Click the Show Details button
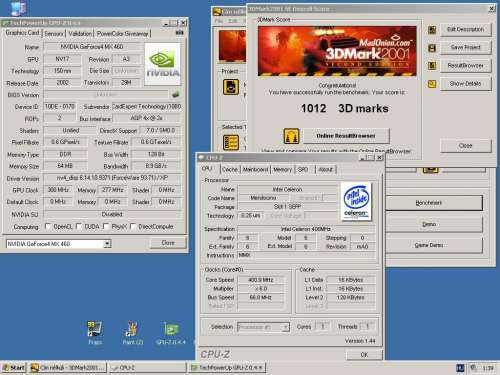Screen dimensions: 500x375 tap(465, 84)
